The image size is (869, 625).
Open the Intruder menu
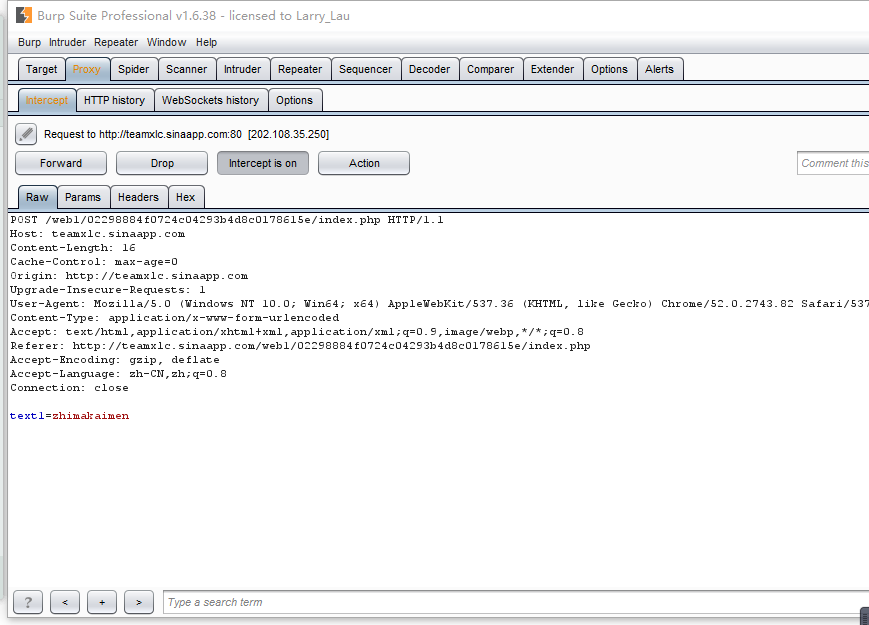coord(67,42)
